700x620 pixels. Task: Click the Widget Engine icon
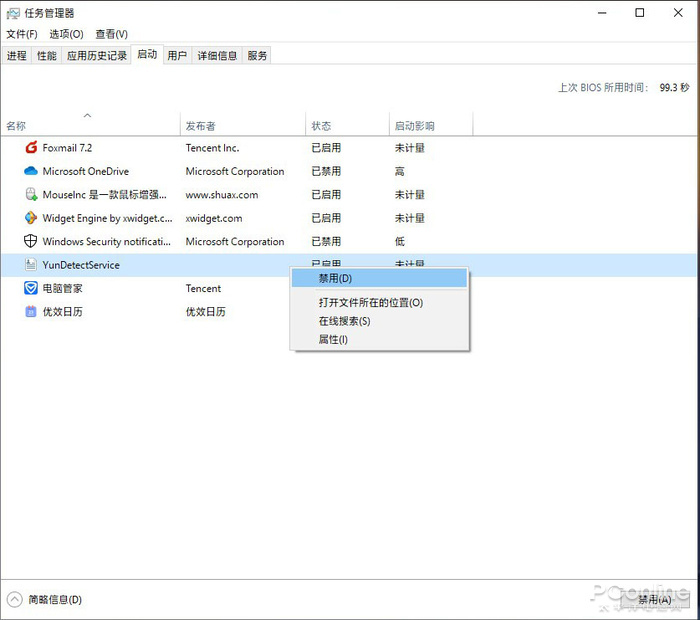click(x=31, y=218)
